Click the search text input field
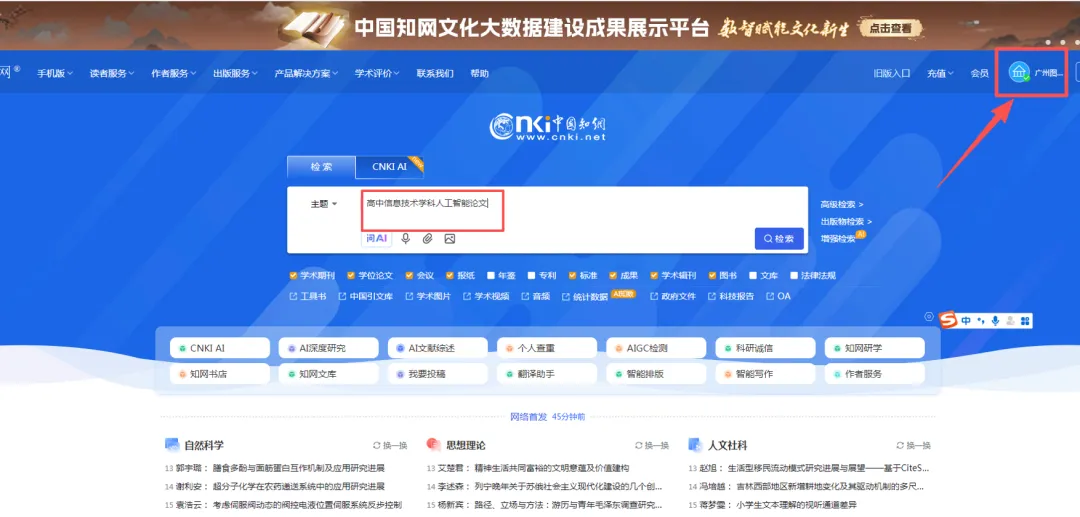Viewport: 1080px width, 517px height. (433, 211)
